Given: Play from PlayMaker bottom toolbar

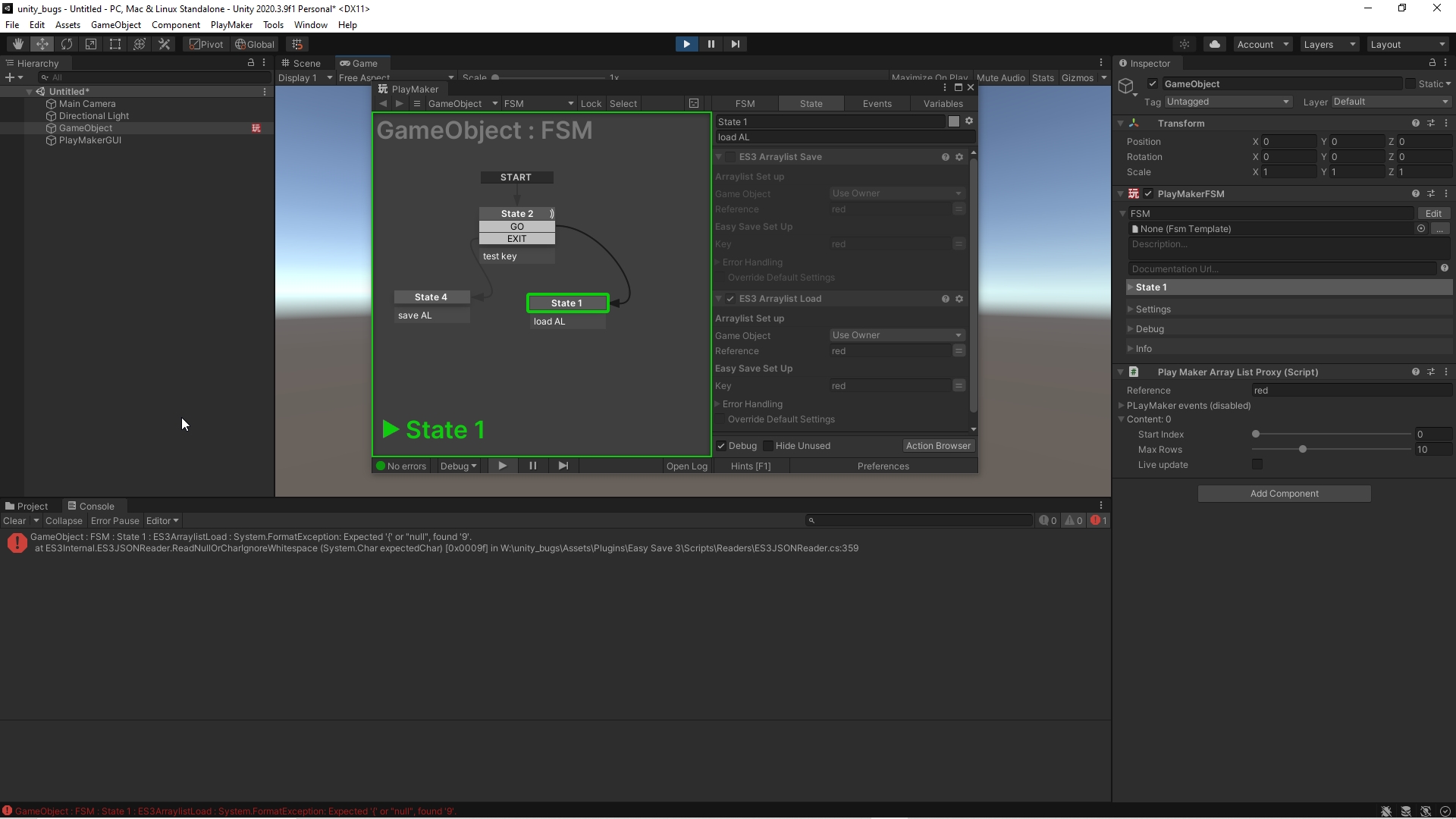Looking at the screenshot, I should pos(502,466).
